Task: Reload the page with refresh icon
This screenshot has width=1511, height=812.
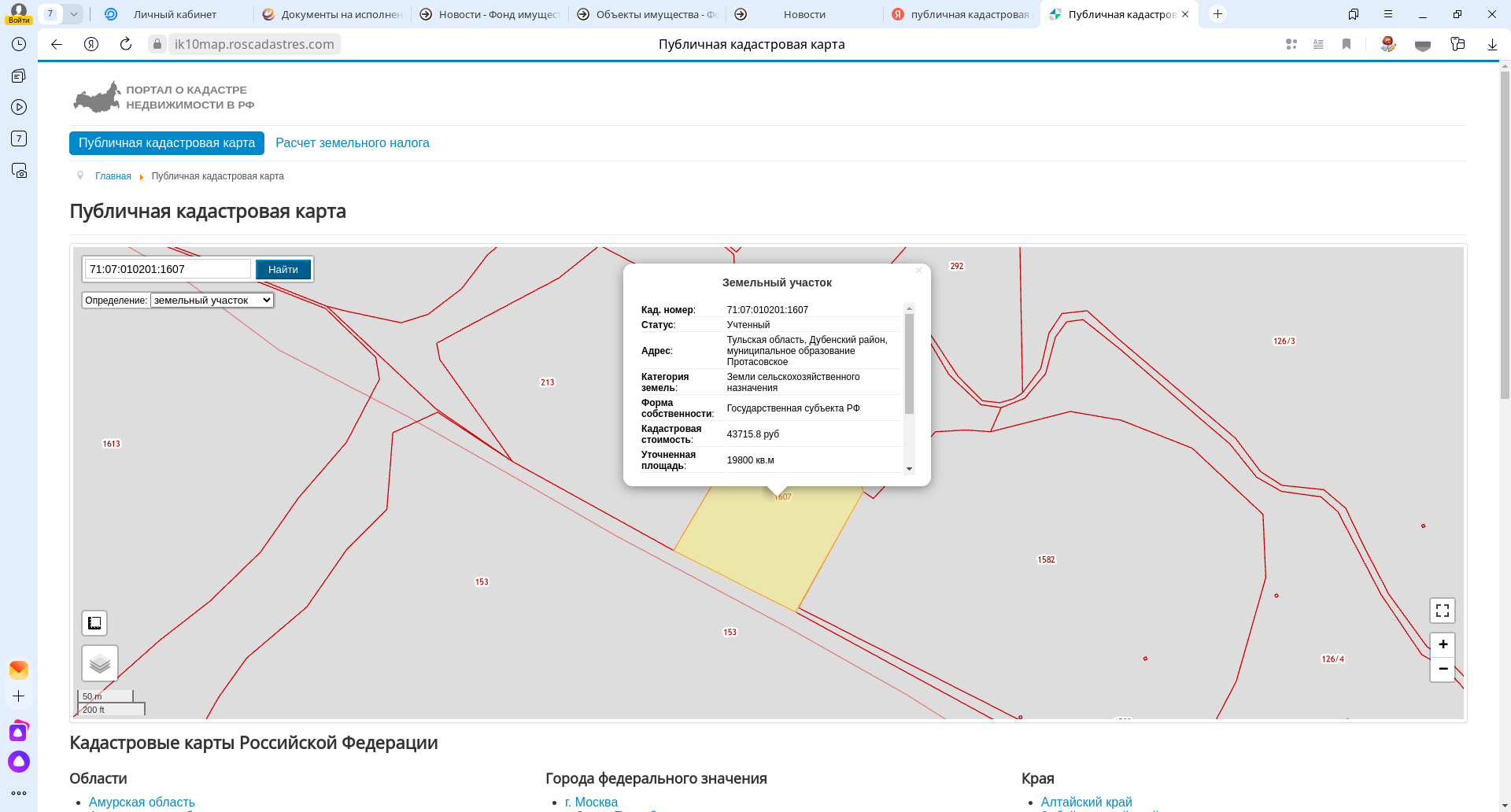Action: pos(126,44)
